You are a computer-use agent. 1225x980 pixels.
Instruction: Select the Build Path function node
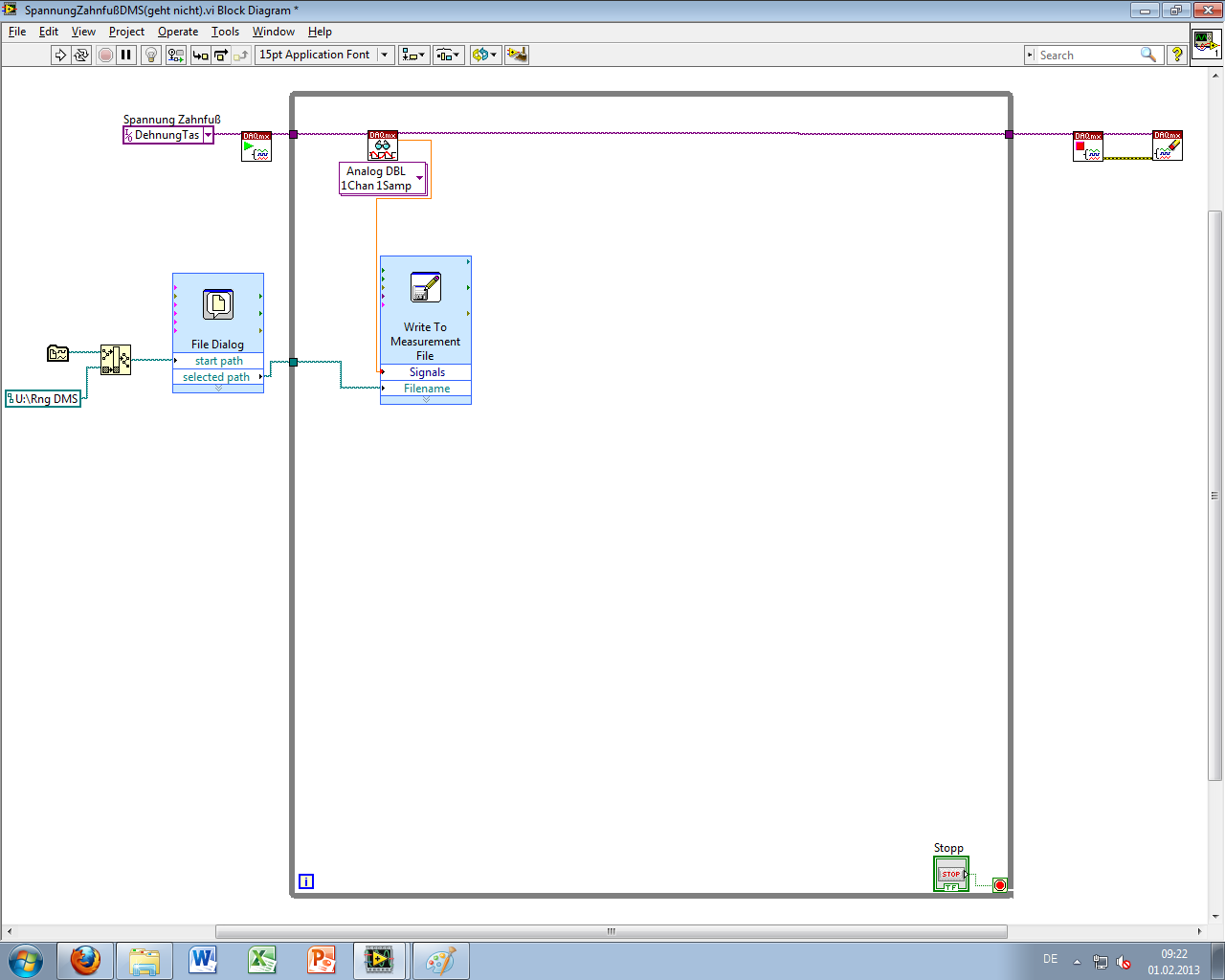tap(116, 360)
